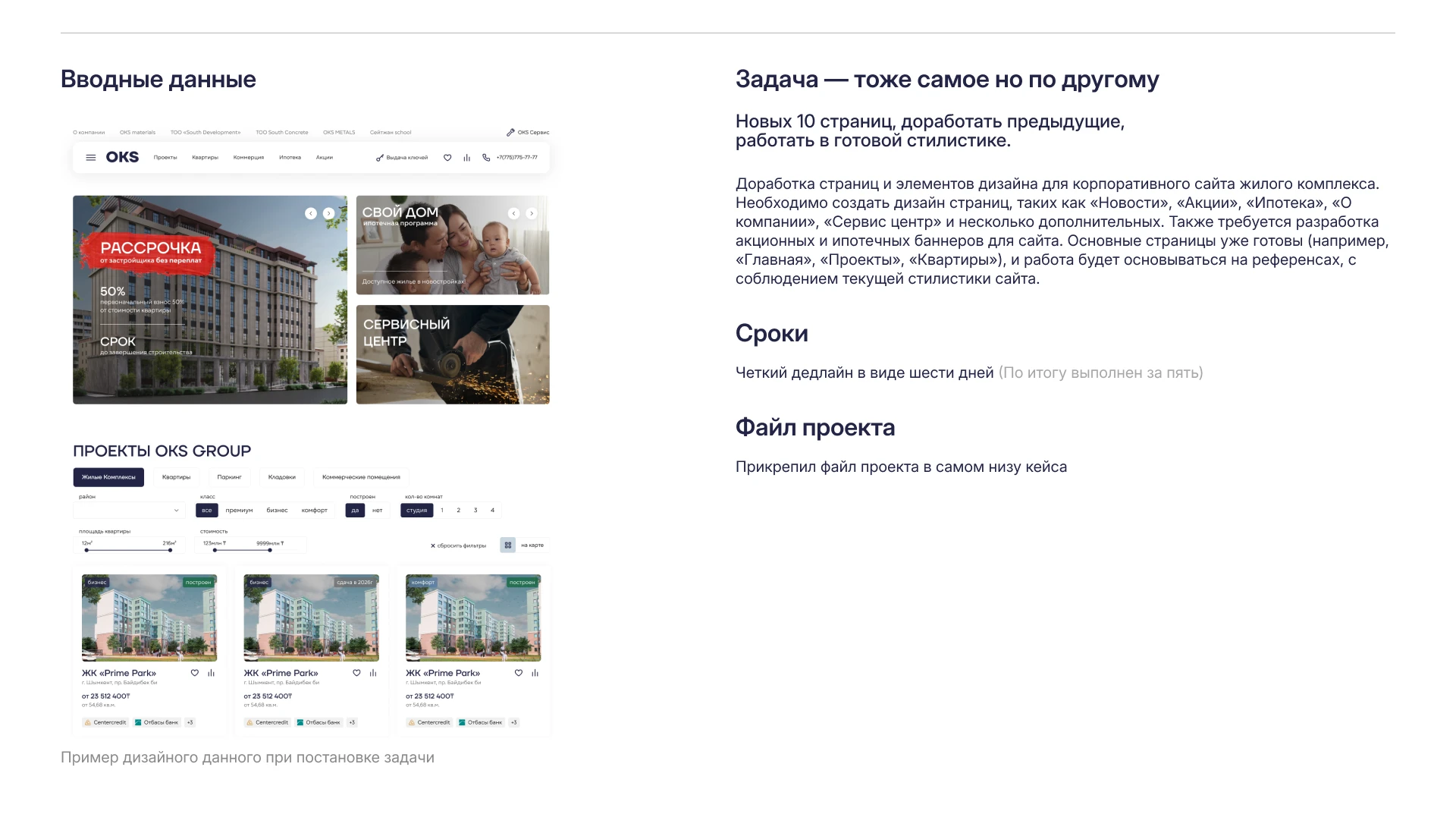Open the comparison bars icon in header
This screenshot has height=833, width=1456.
(x=466, y=158)
